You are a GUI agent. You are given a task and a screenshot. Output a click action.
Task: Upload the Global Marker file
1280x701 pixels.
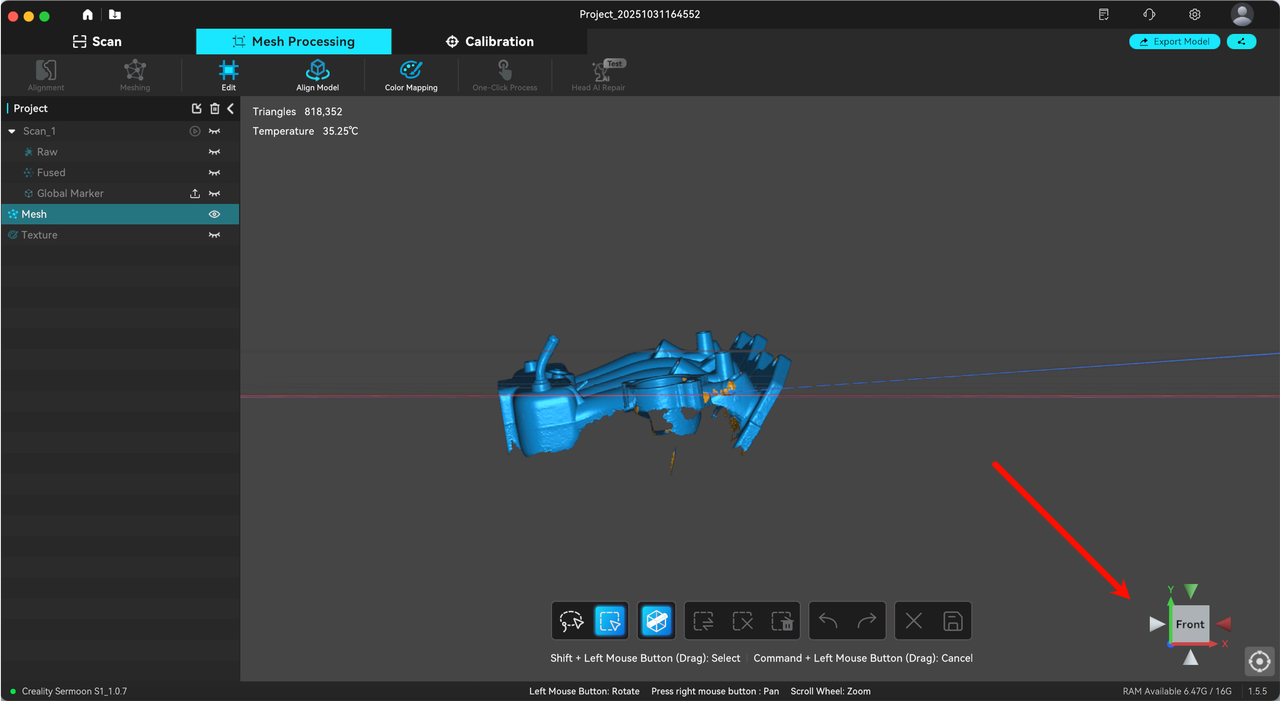point(196,193)
